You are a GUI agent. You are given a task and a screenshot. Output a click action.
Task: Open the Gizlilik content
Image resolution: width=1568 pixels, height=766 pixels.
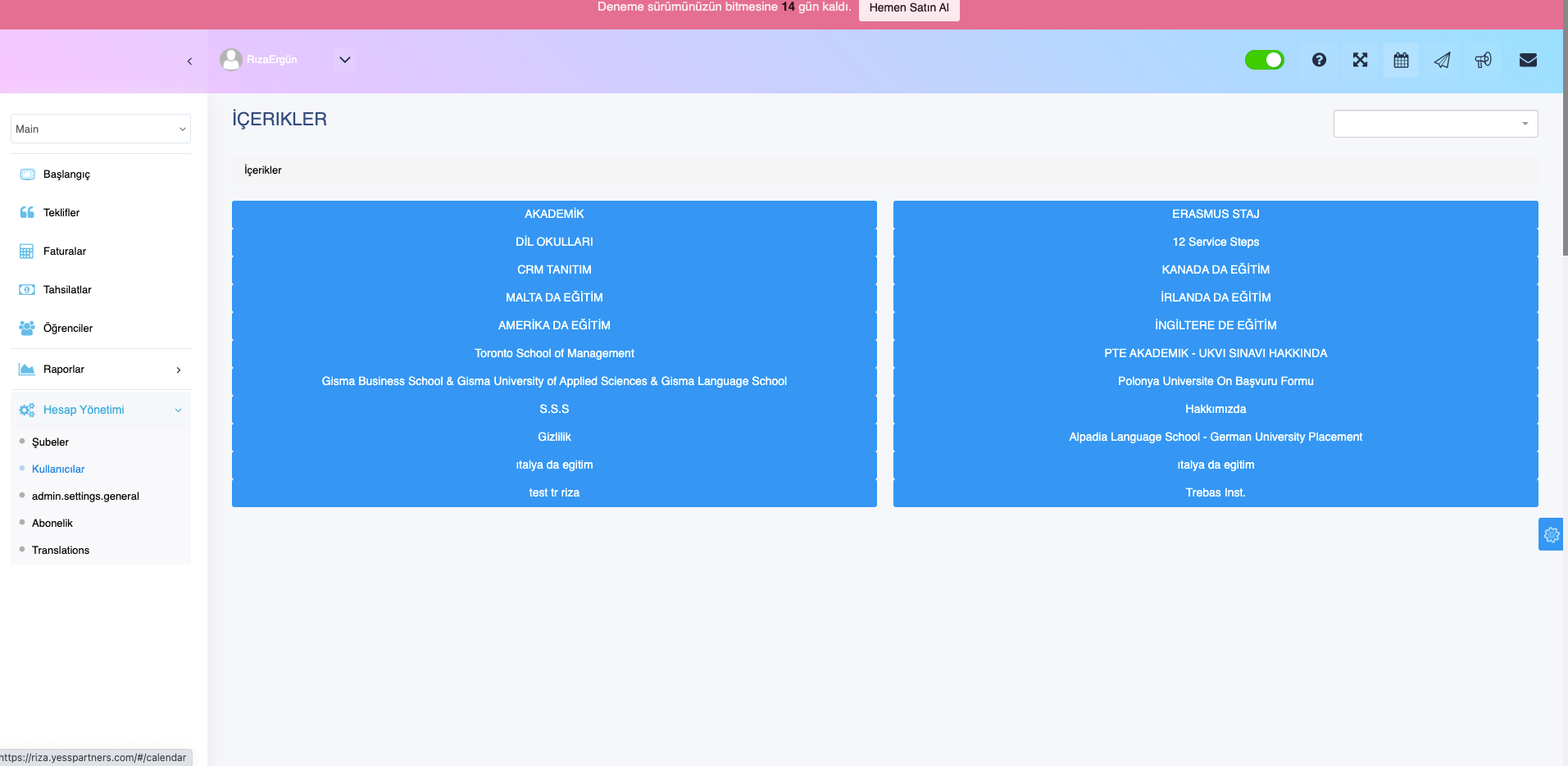click(554, 437)
